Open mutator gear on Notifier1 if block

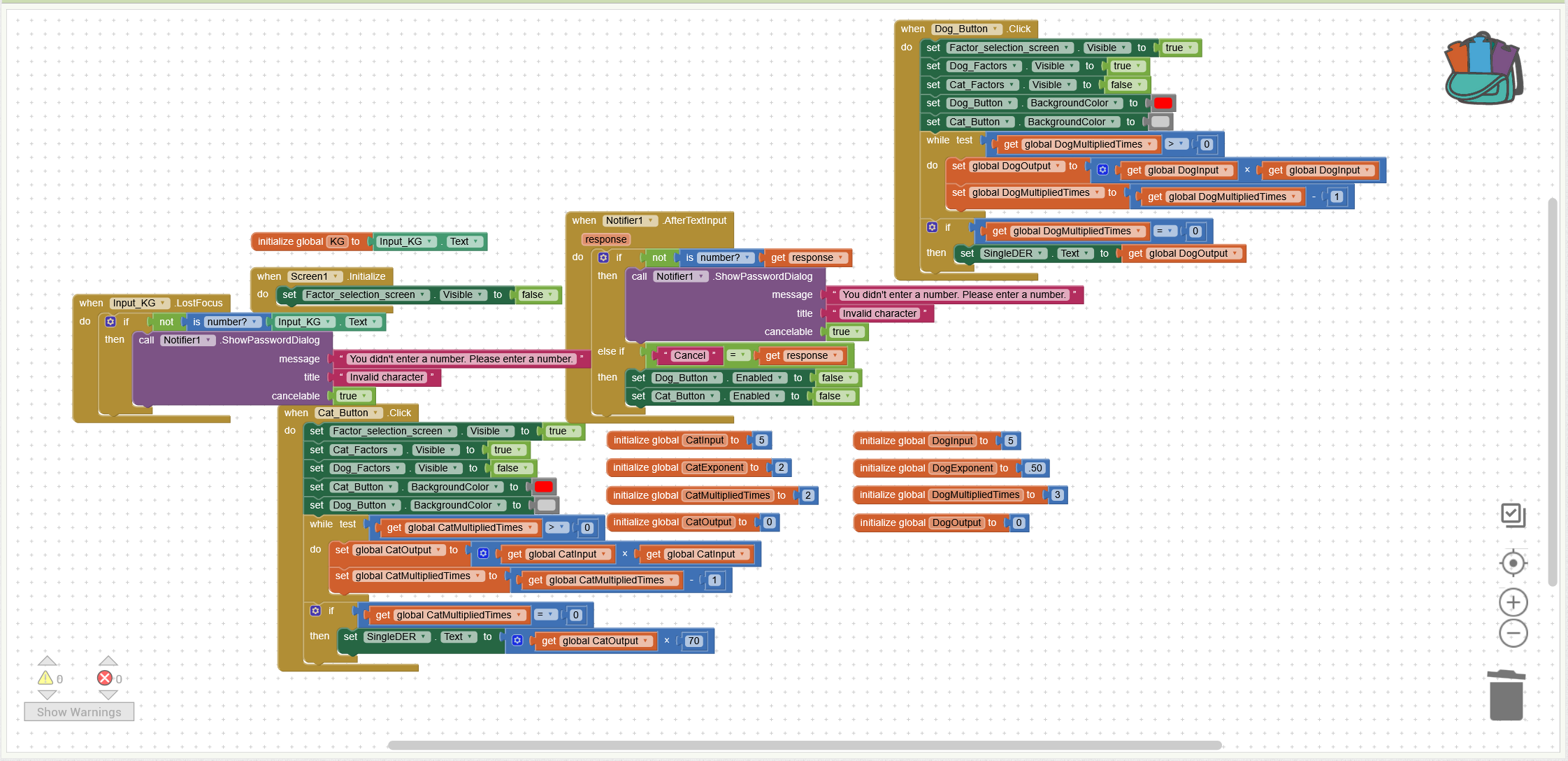coord(603,257)
